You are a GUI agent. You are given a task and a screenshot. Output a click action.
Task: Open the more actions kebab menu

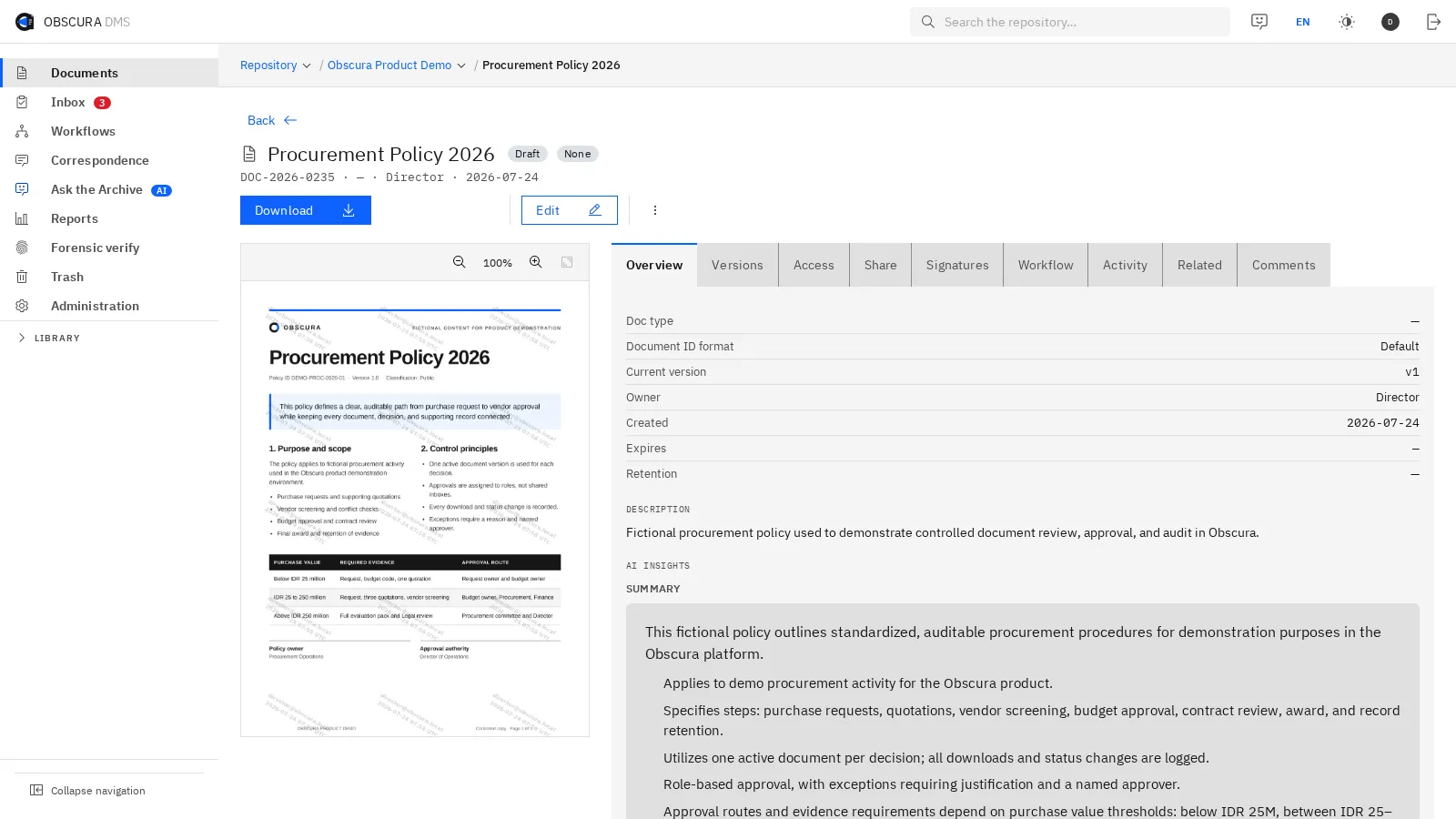coord(655,210)
